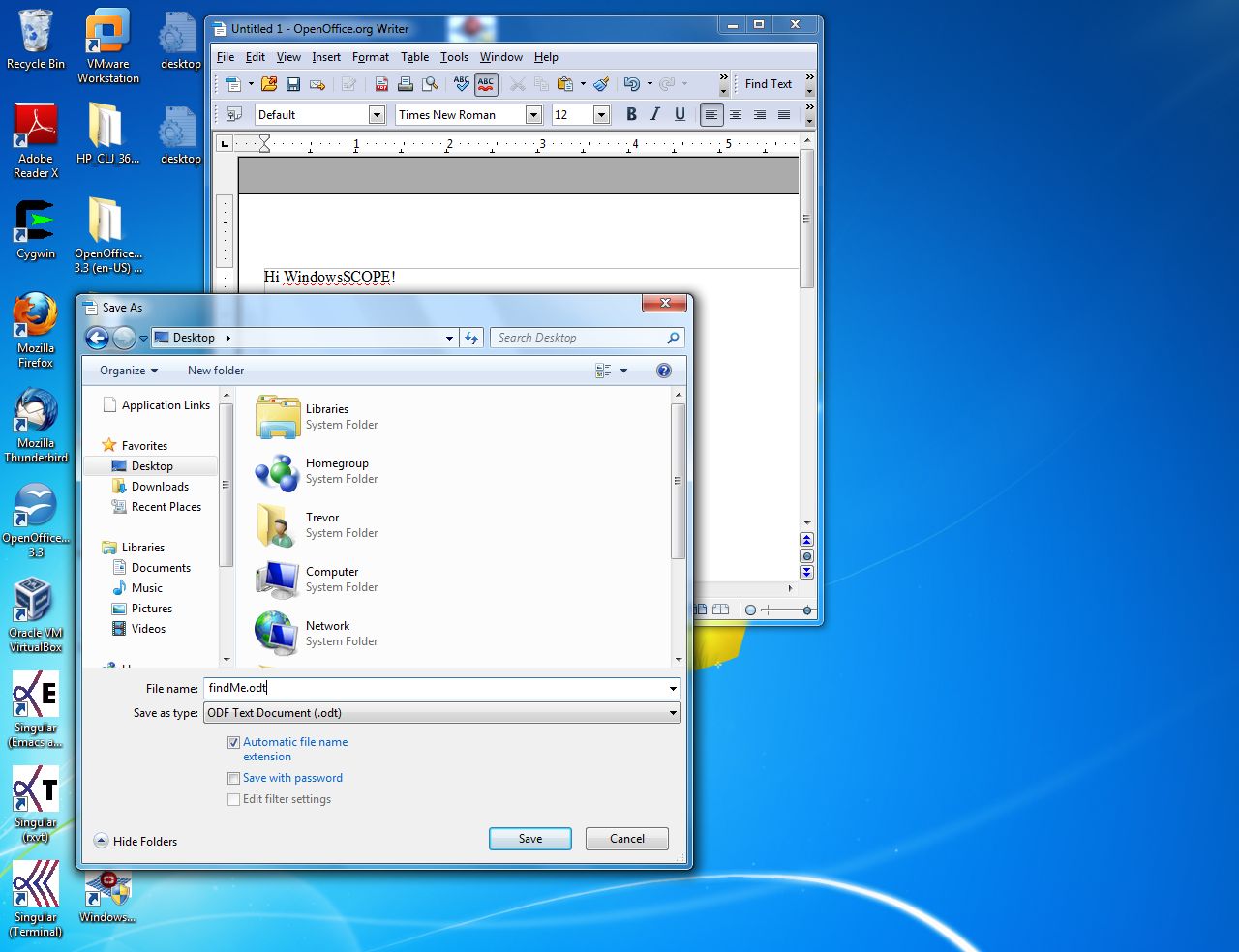The width and height of the screenshot is (1239, 952).
Task: Open the Organize dropdown menu
Action: [x=129, y=371]
